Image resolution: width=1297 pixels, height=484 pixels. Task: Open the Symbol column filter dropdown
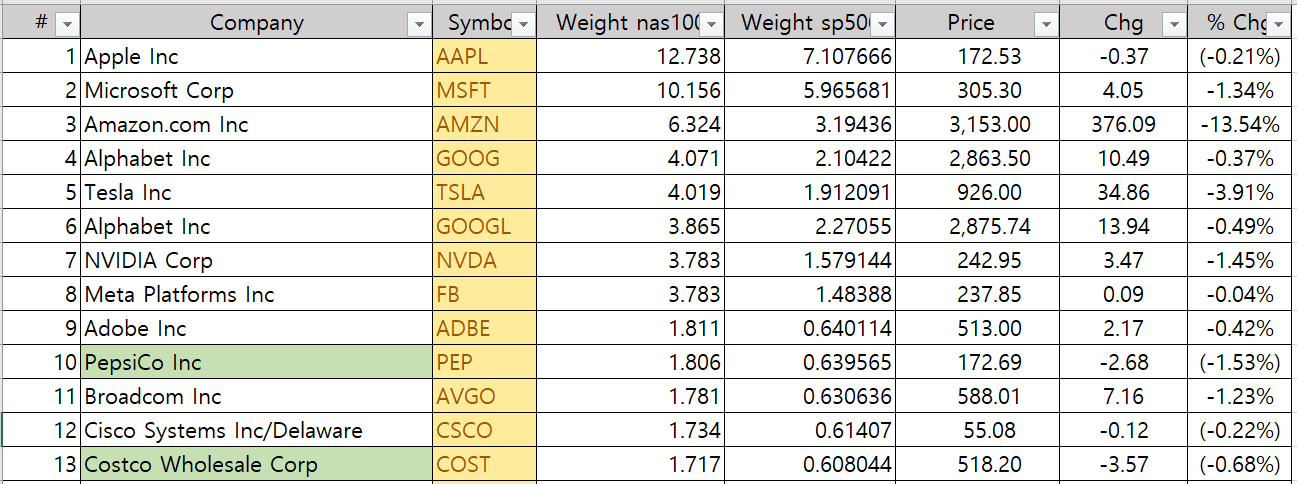[523, 24]
